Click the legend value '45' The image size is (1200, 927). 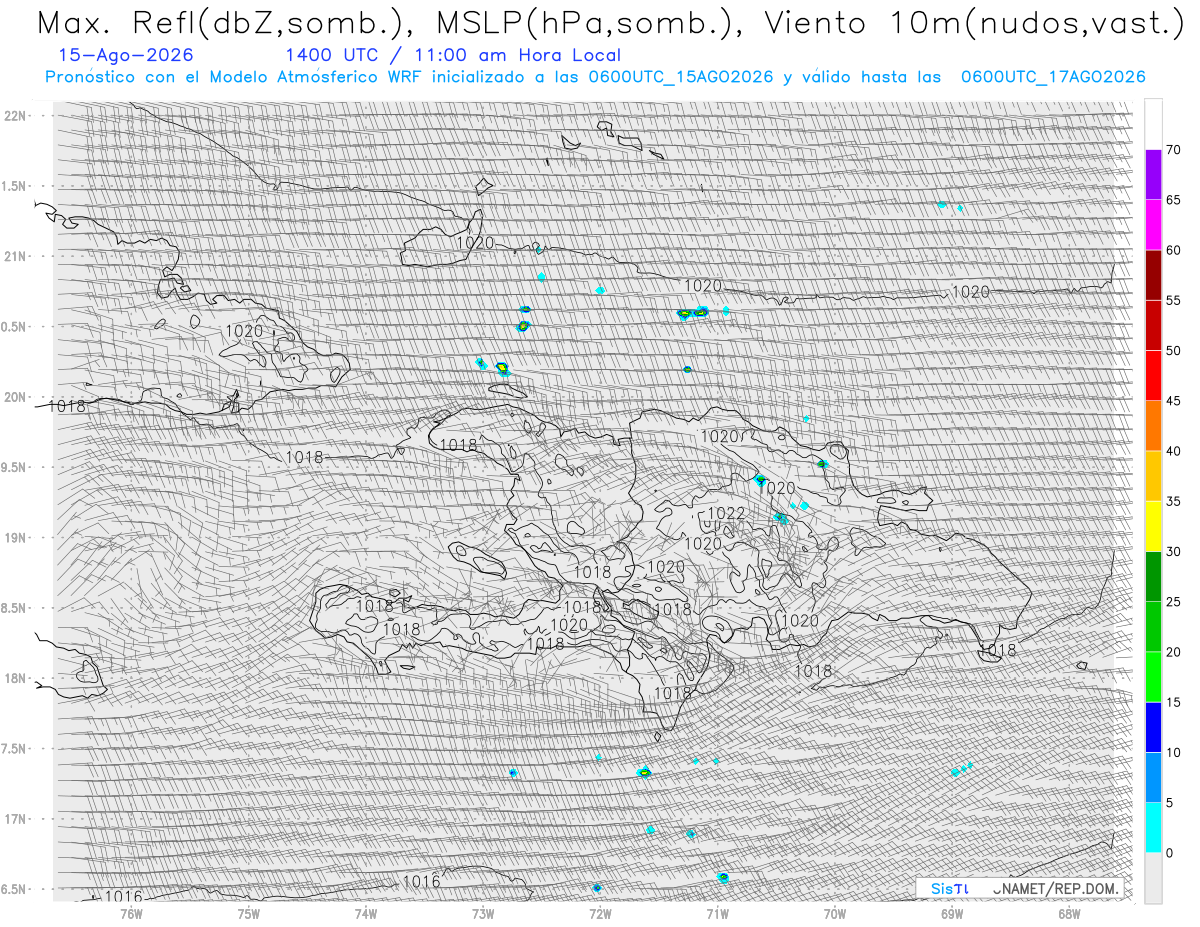pos(1173,401)
